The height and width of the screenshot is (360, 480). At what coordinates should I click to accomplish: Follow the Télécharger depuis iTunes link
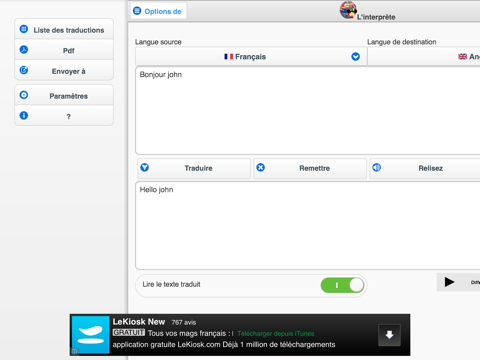tap(276, 333)
